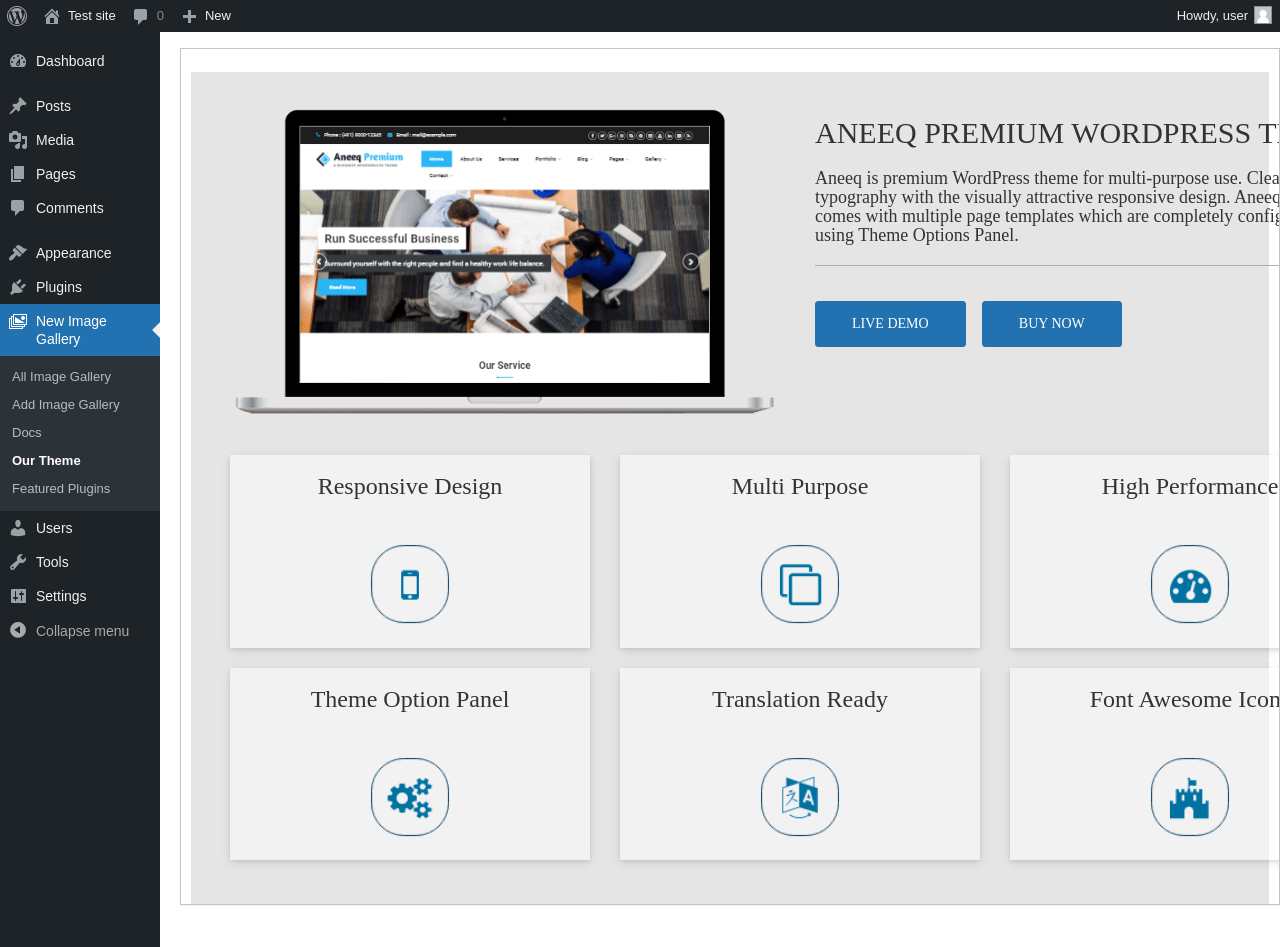Click the LIVE DEMO button
The image size is (1280, 947).
[x=890, y=324]
